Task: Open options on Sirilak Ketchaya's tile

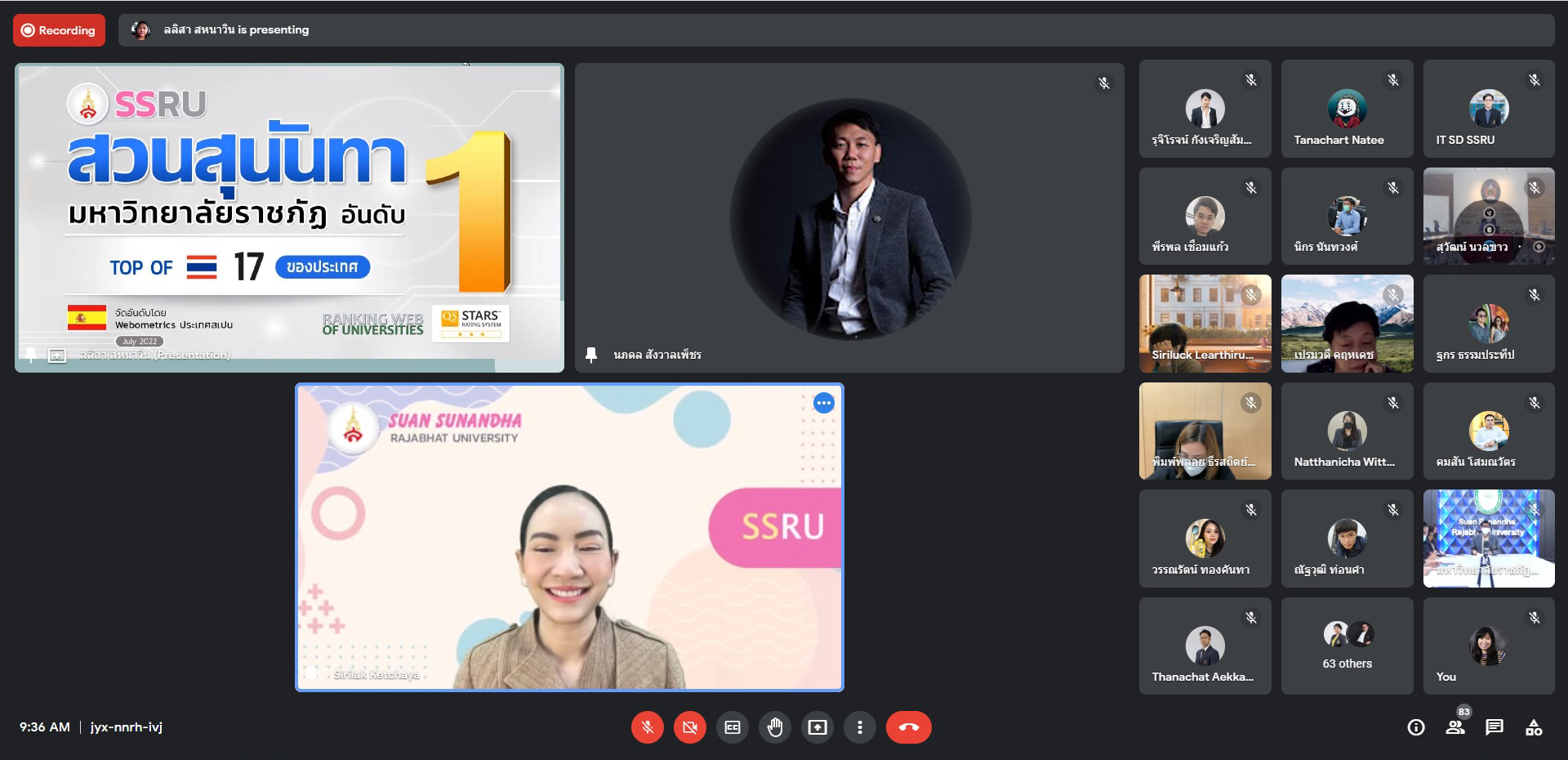Action: 823,403
